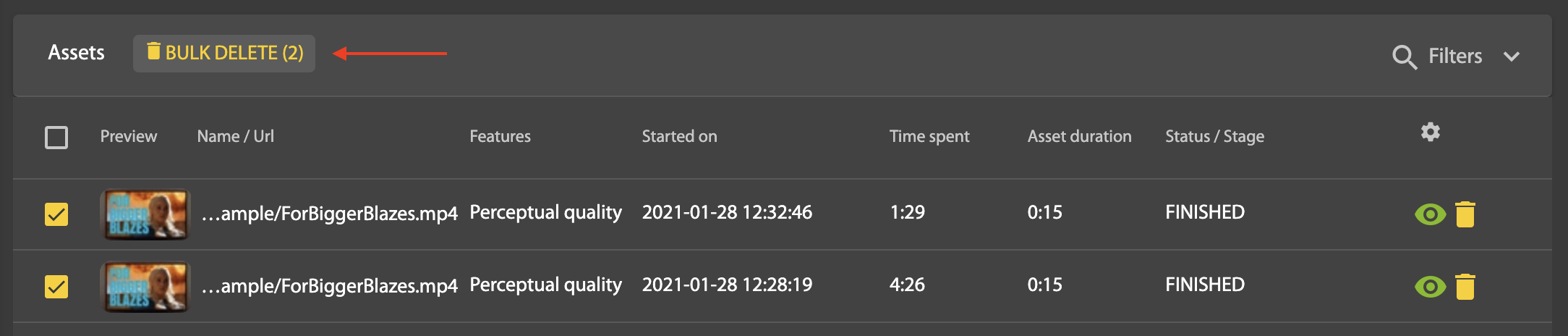Delete the asset started at 12:28:19
The image size is (1568, 336).
click(x=1465, y=287)
